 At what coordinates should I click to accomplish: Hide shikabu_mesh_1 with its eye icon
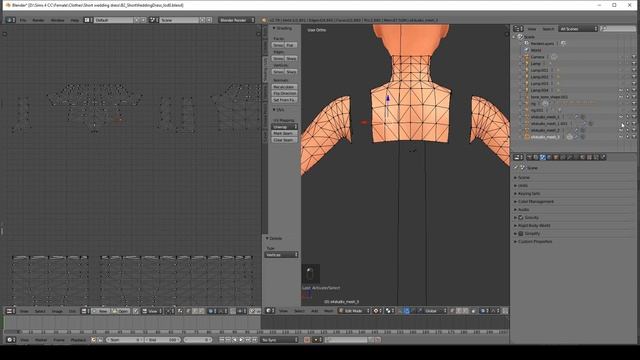point(621,117)
